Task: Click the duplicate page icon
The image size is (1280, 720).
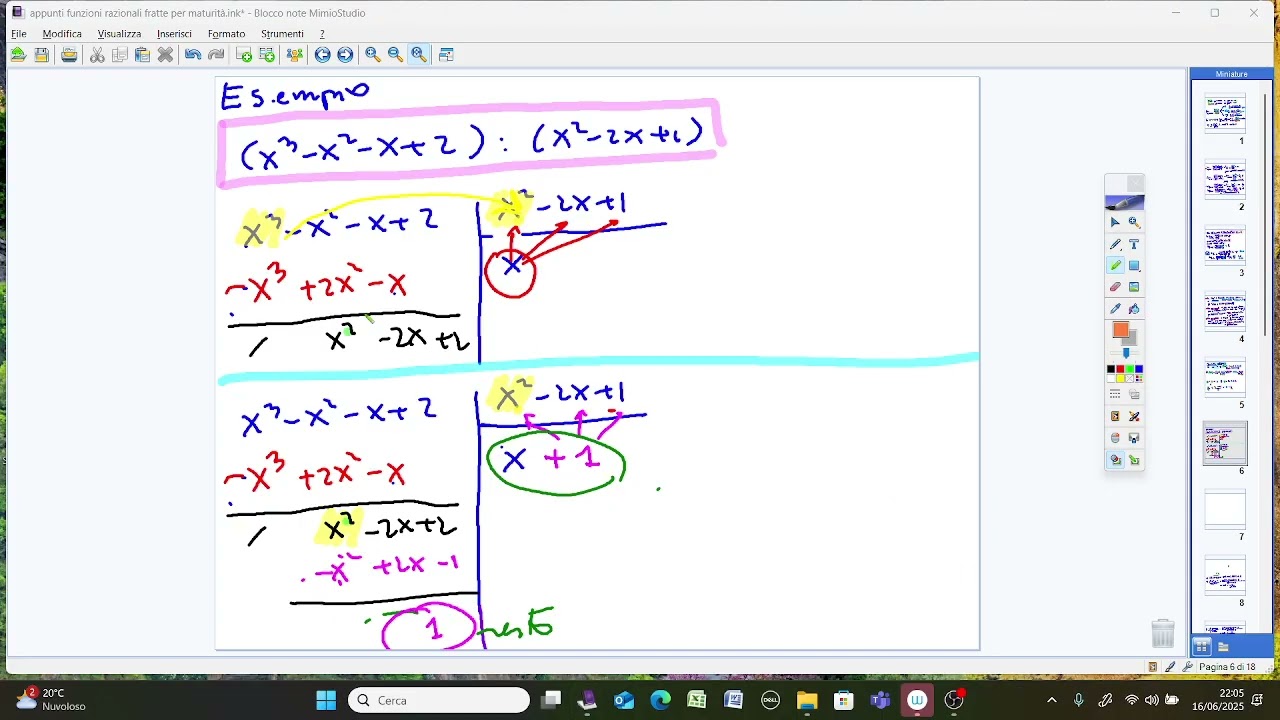Action: [267, 55]
